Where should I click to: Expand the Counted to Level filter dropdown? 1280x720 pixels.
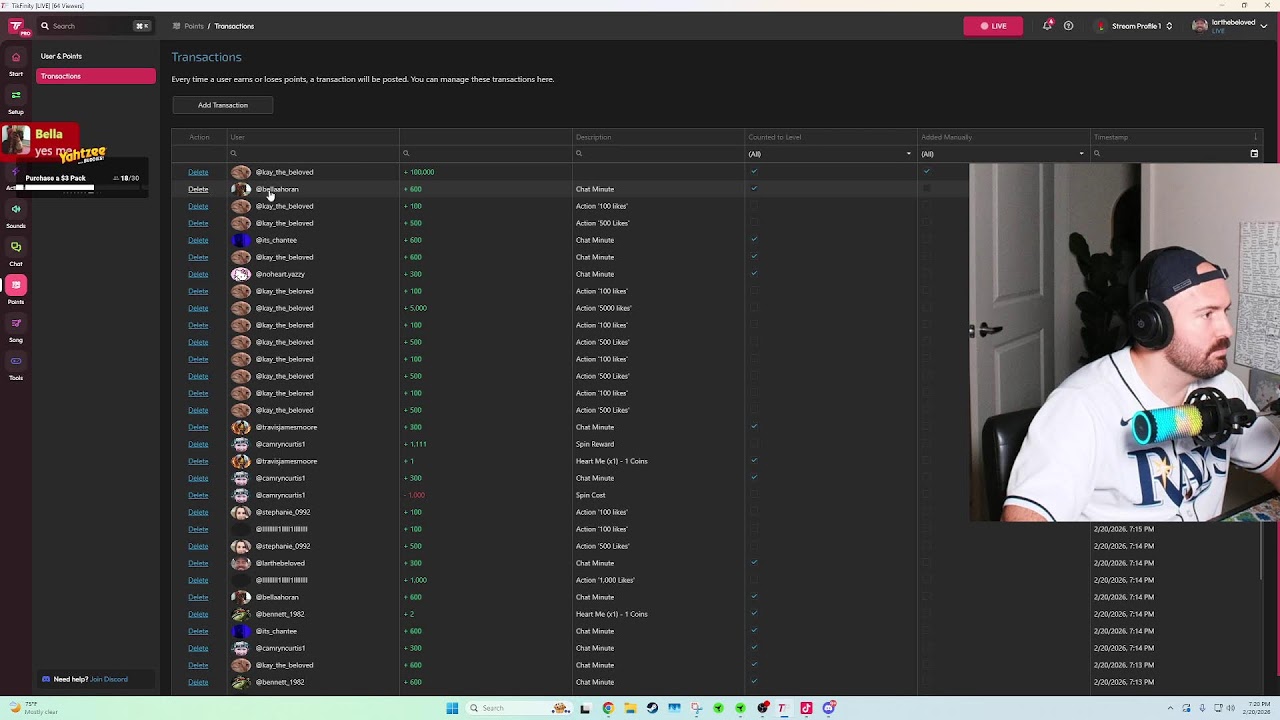point(909,154)
